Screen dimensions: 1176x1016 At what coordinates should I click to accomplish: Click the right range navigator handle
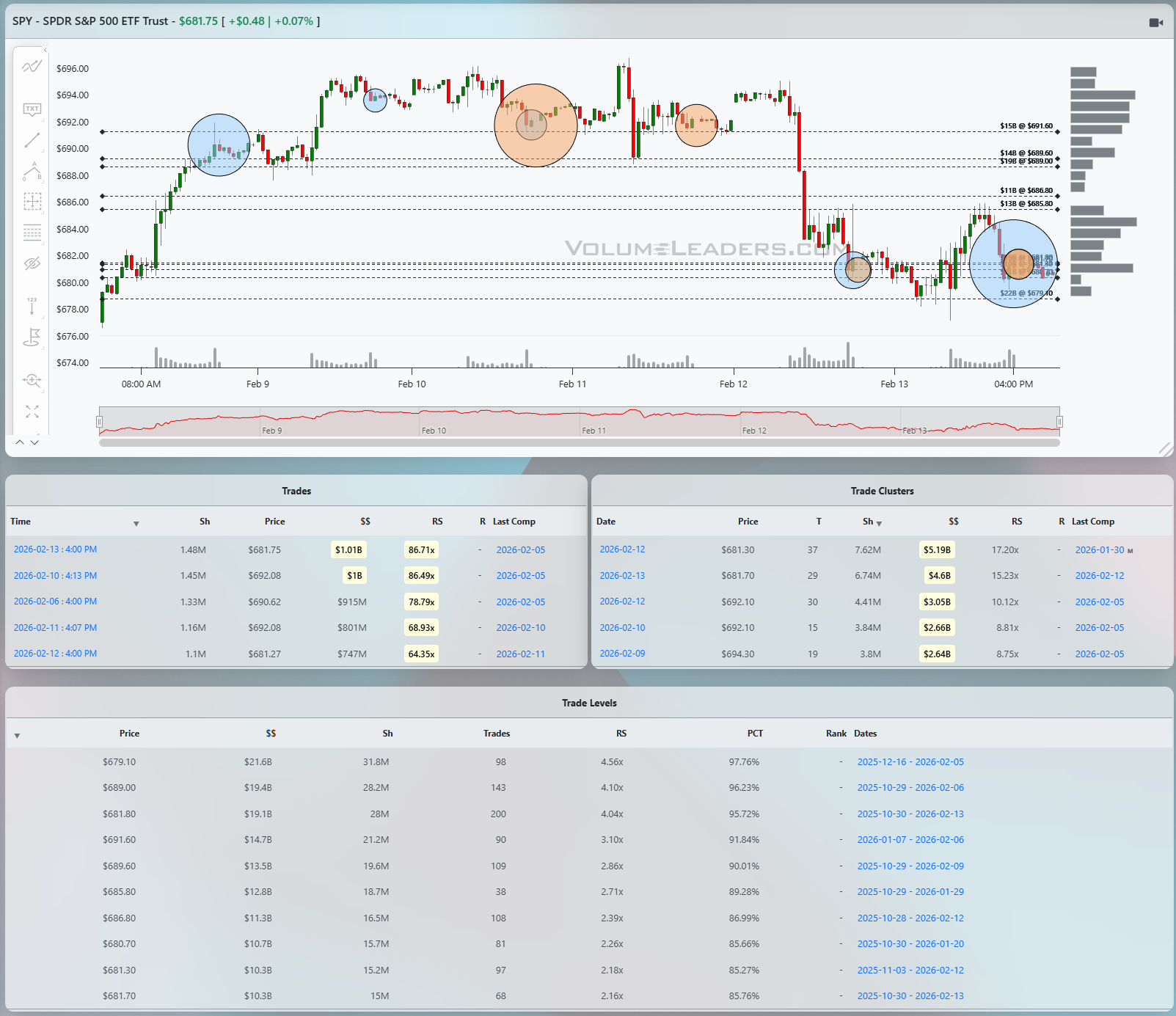(x=1059, y=422)
